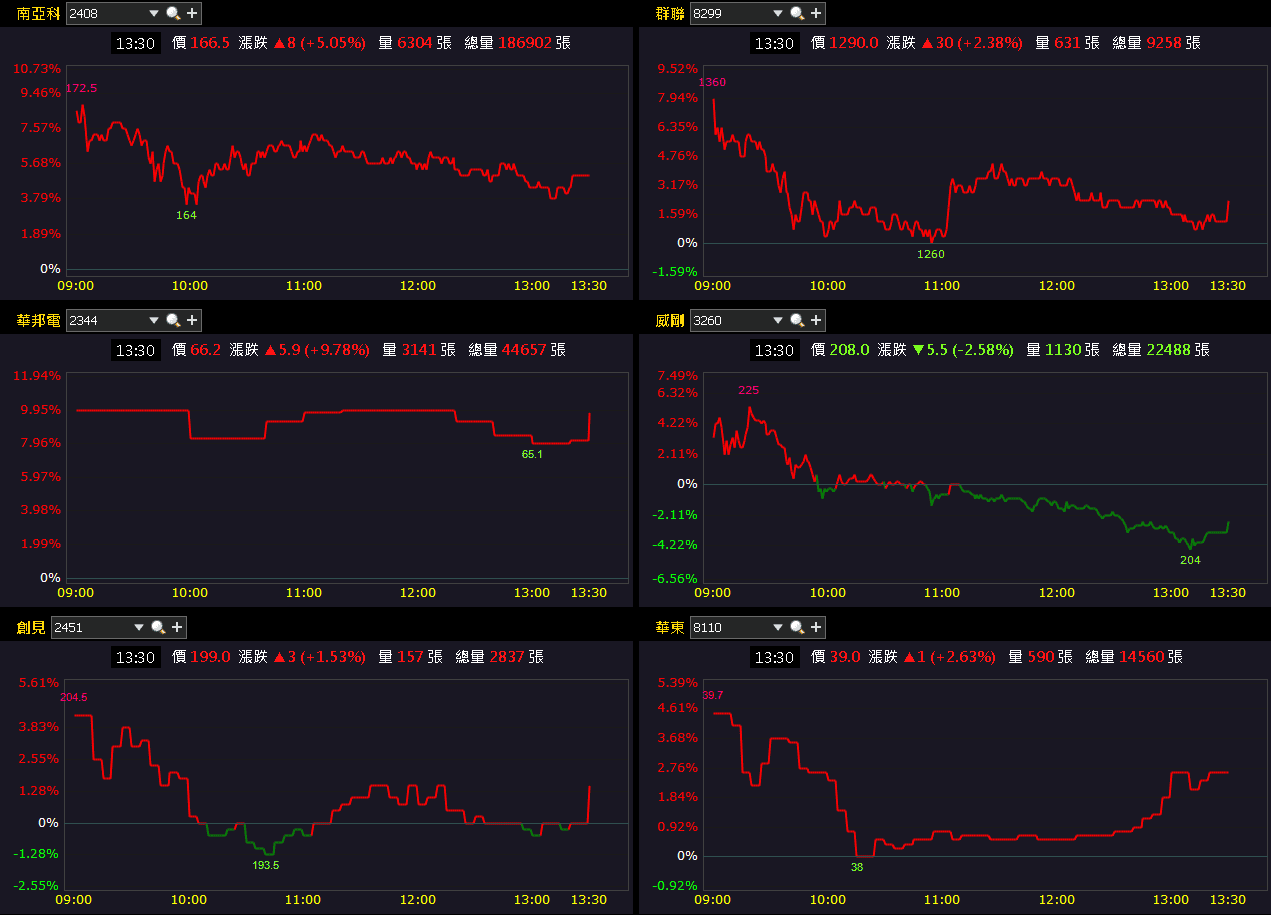
Task: Click the plus icon beside 8110 stock code
Action: click(x=816, y=628)
